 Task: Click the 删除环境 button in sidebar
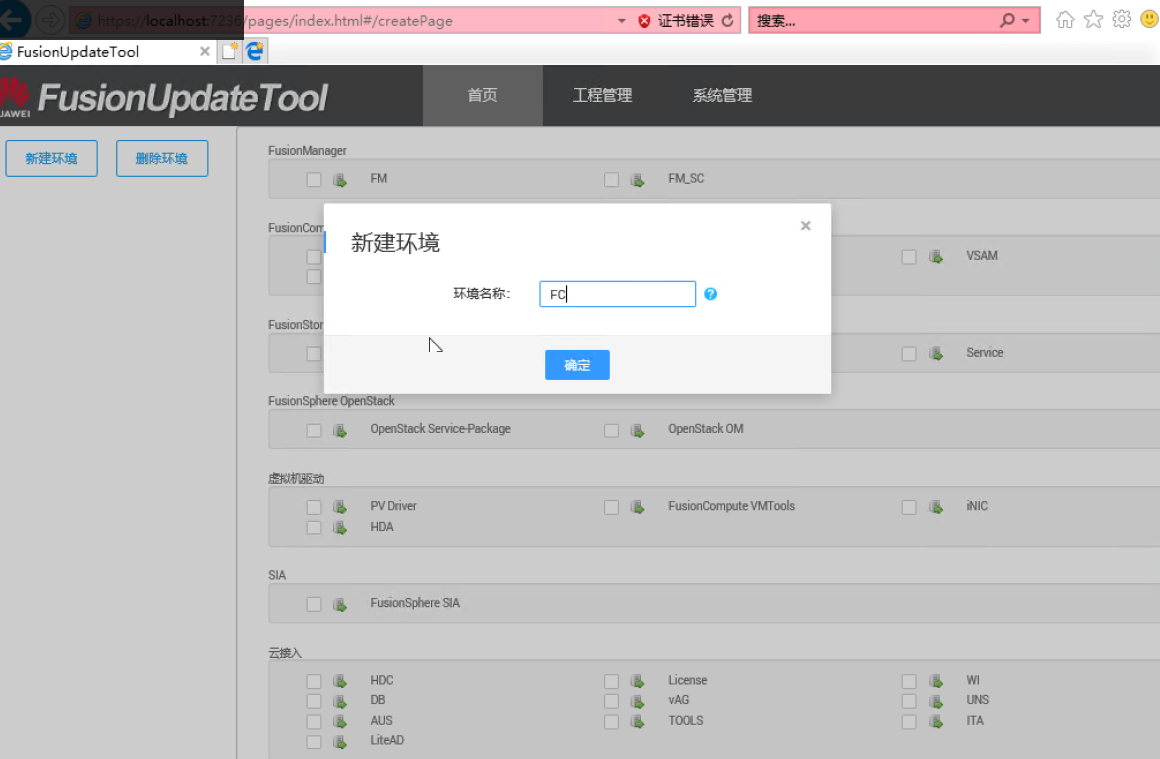[162, 158]
